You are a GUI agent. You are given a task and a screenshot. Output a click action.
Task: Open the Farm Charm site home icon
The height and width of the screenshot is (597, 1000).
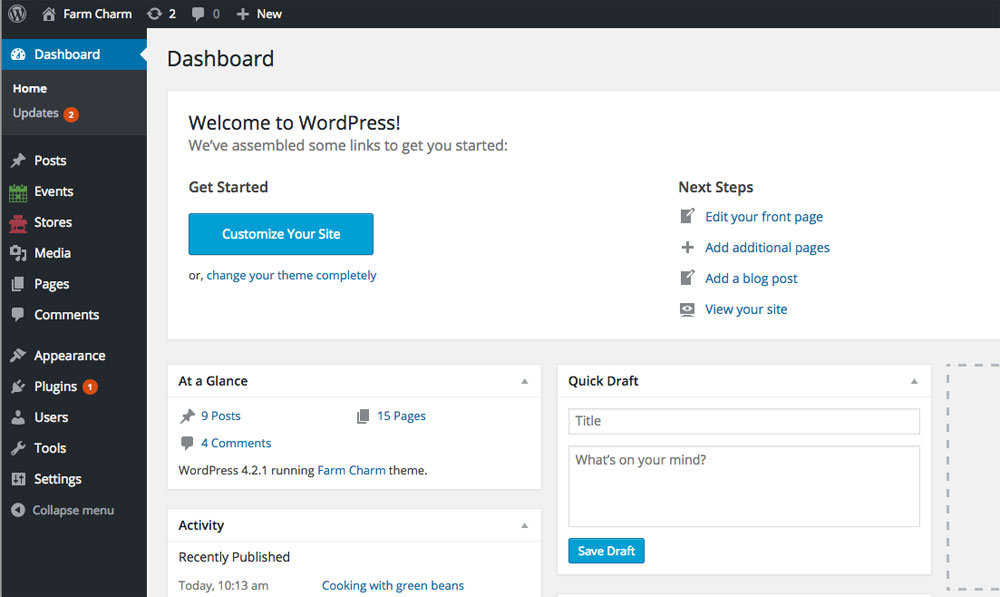[48, 13]
